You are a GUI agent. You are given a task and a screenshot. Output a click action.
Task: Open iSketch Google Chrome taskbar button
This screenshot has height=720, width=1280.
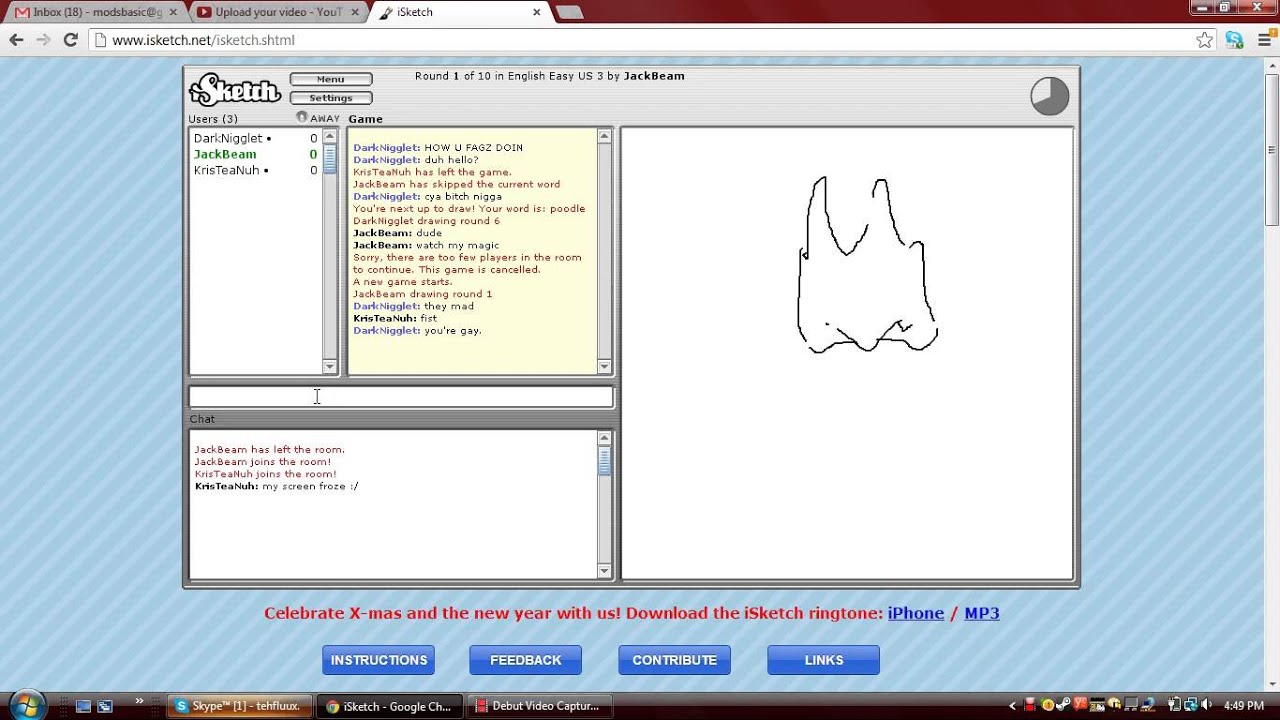(391, 706)
